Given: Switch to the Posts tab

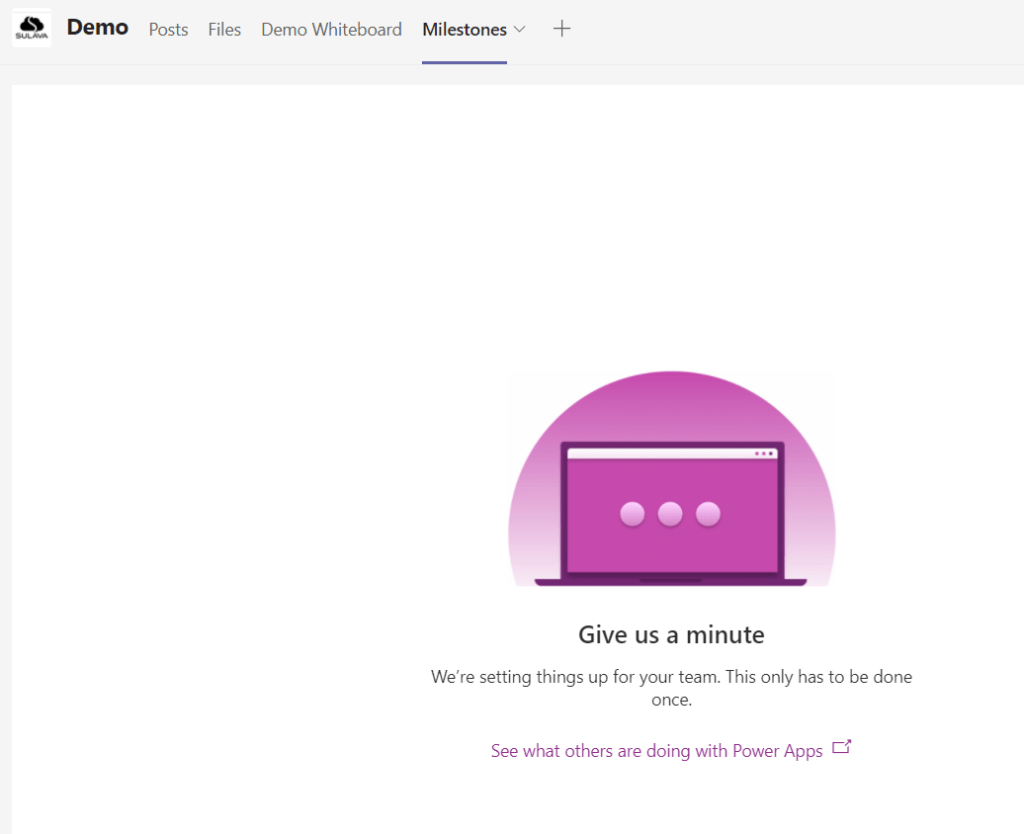Looking at the screenshot, I should point(168,30).
